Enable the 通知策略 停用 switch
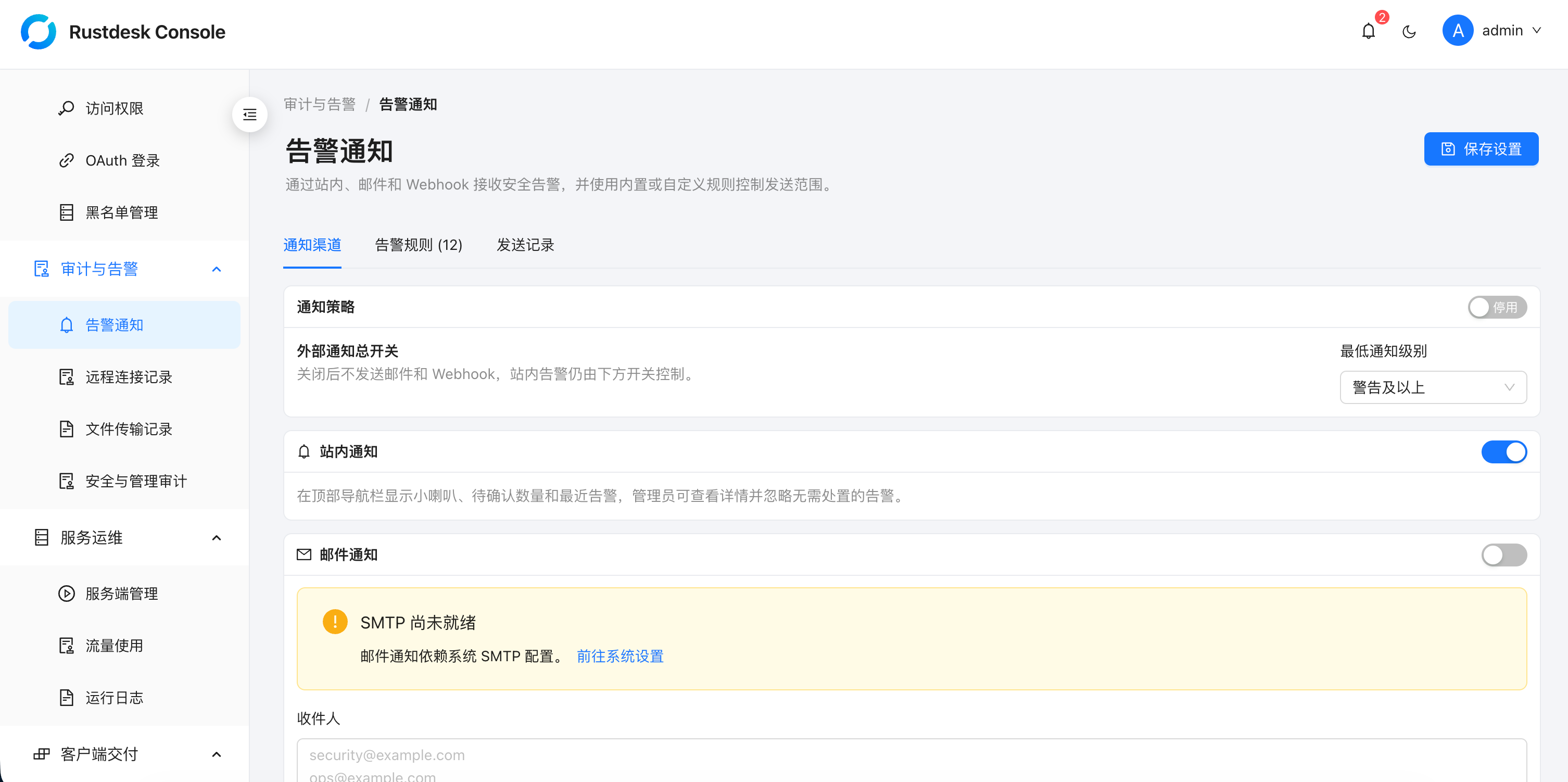Image resolution: width=1568 pixels, height=782 pixels. (x=1497, y=307)
